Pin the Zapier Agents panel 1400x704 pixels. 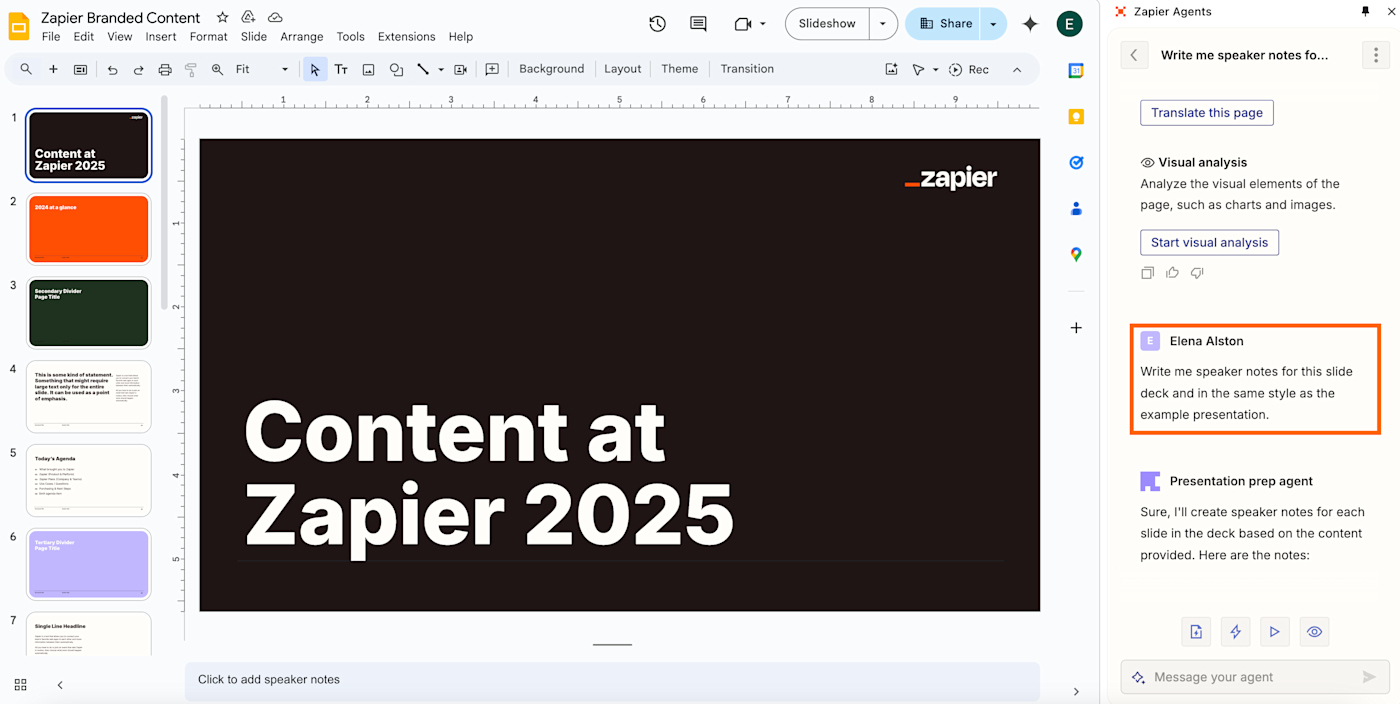pos(1365,11)
